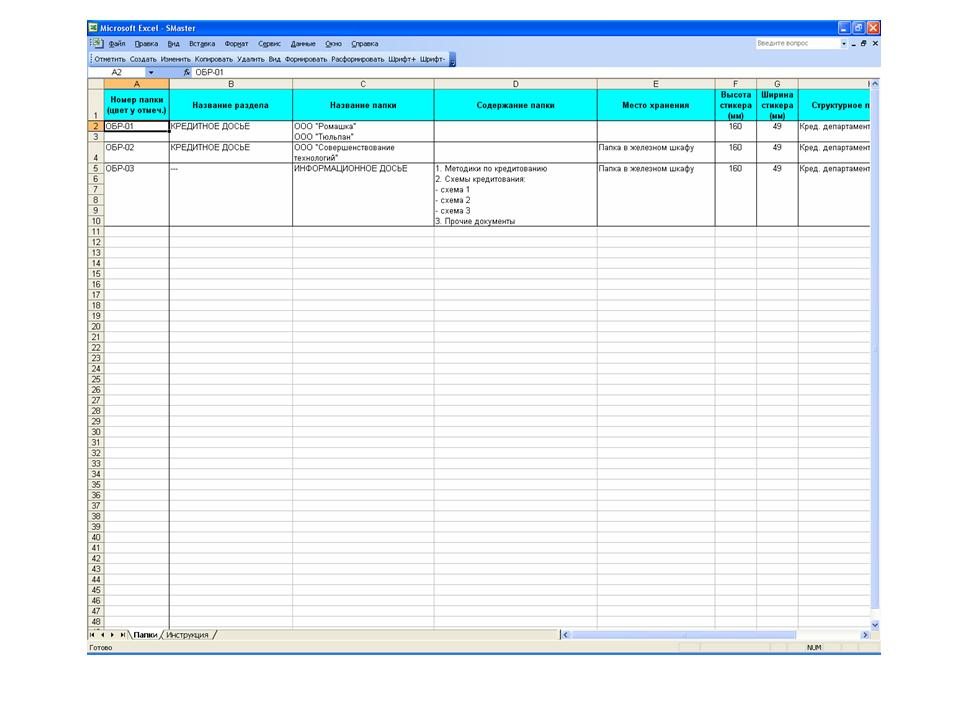
Task: Select cell 'ООО "Ромашка"'
Action: pyautogui.click(x=363, y=126)
